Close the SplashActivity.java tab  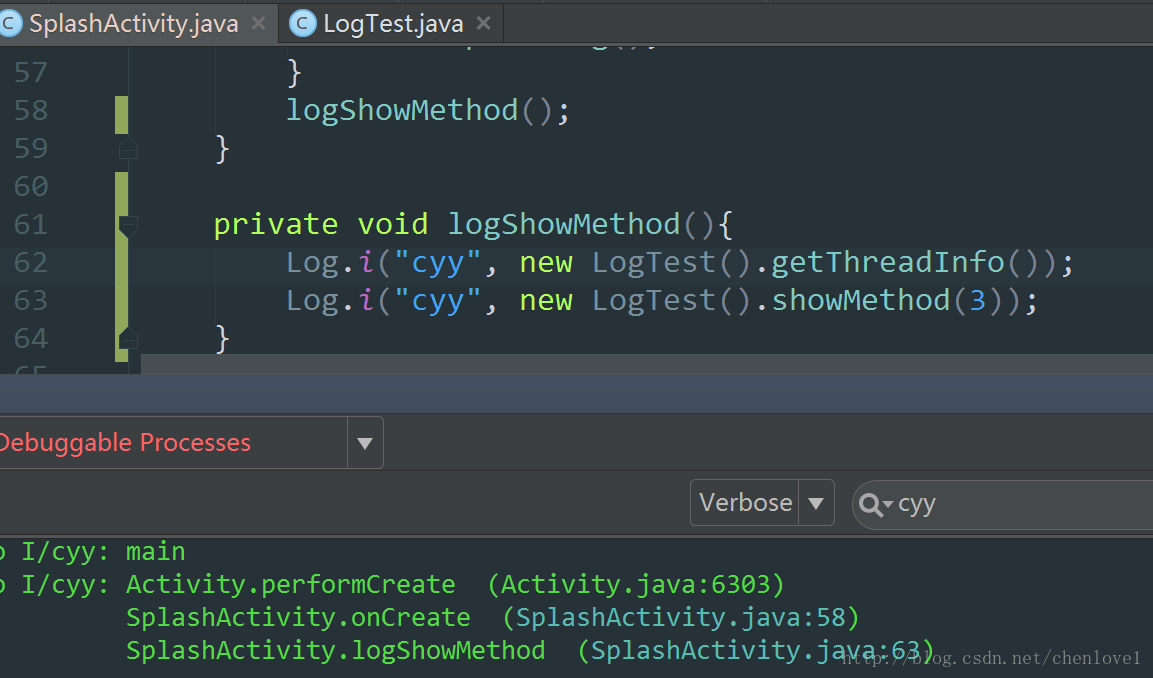[x=258, y=24]
